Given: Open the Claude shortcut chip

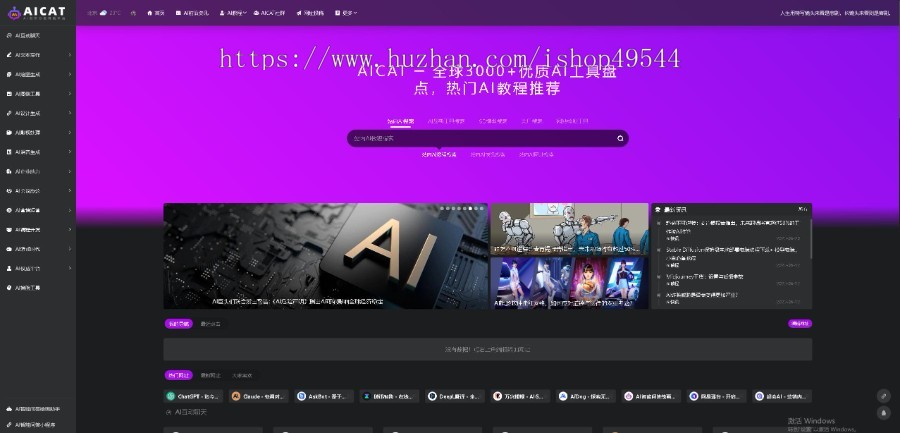Looking at the screenshot, I should point(259,396).
